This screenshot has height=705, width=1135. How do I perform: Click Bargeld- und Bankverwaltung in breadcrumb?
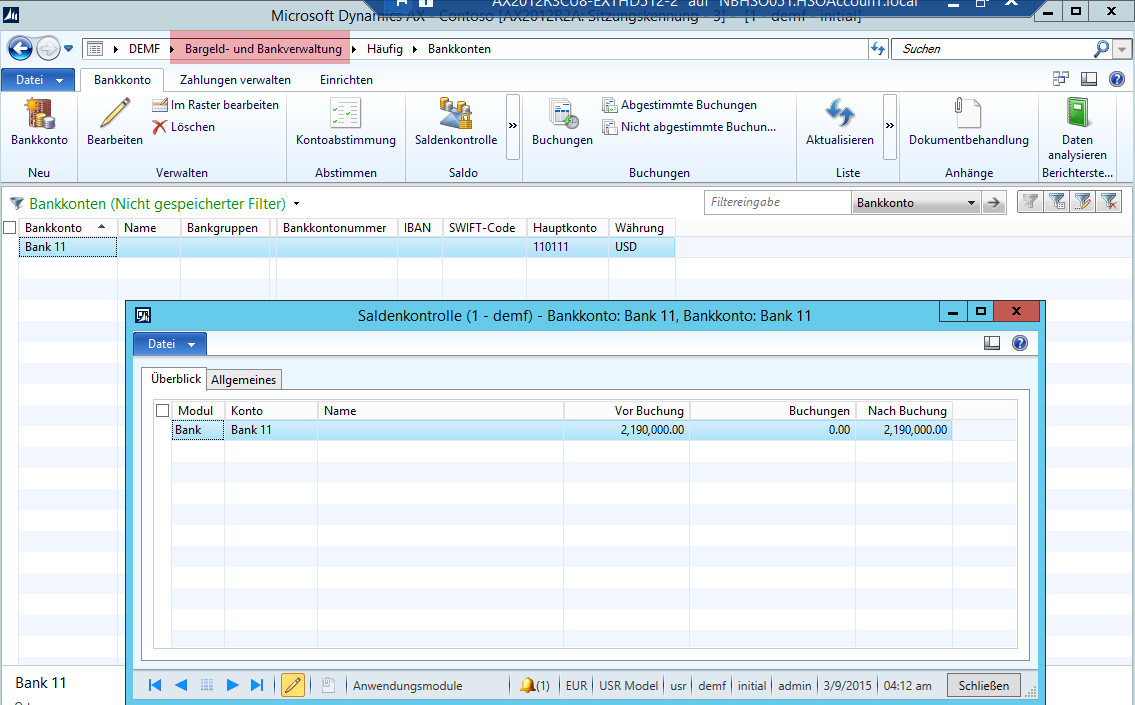pyautogui.click(x=263, y=49)
